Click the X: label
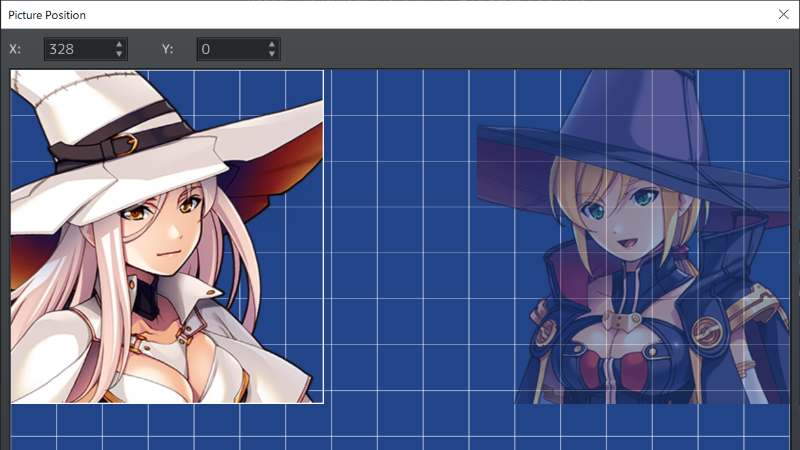The height and width of the screenshot is (450, 800). (x=15, y=49)
